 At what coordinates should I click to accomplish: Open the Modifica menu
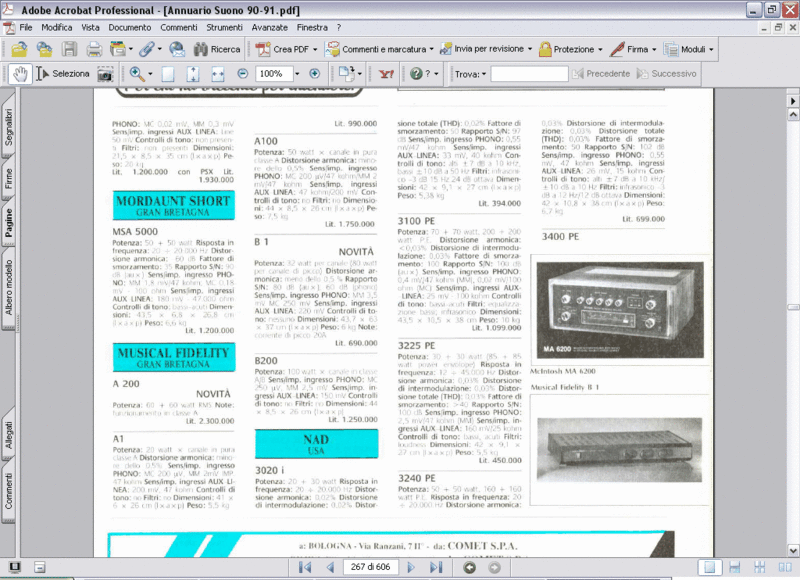pos(57,28)
